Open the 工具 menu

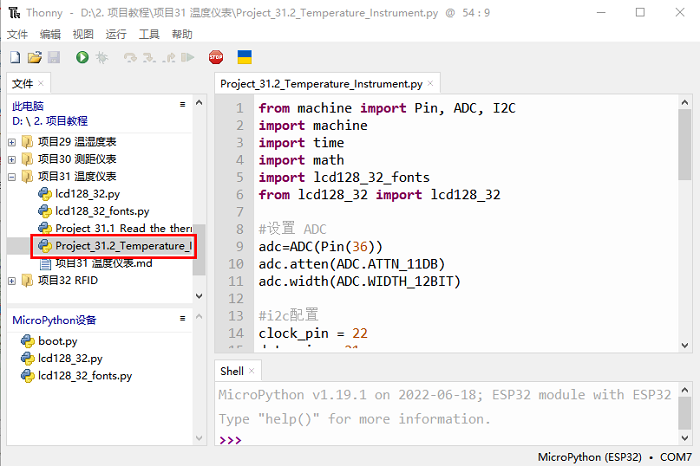tap(149, 34)
